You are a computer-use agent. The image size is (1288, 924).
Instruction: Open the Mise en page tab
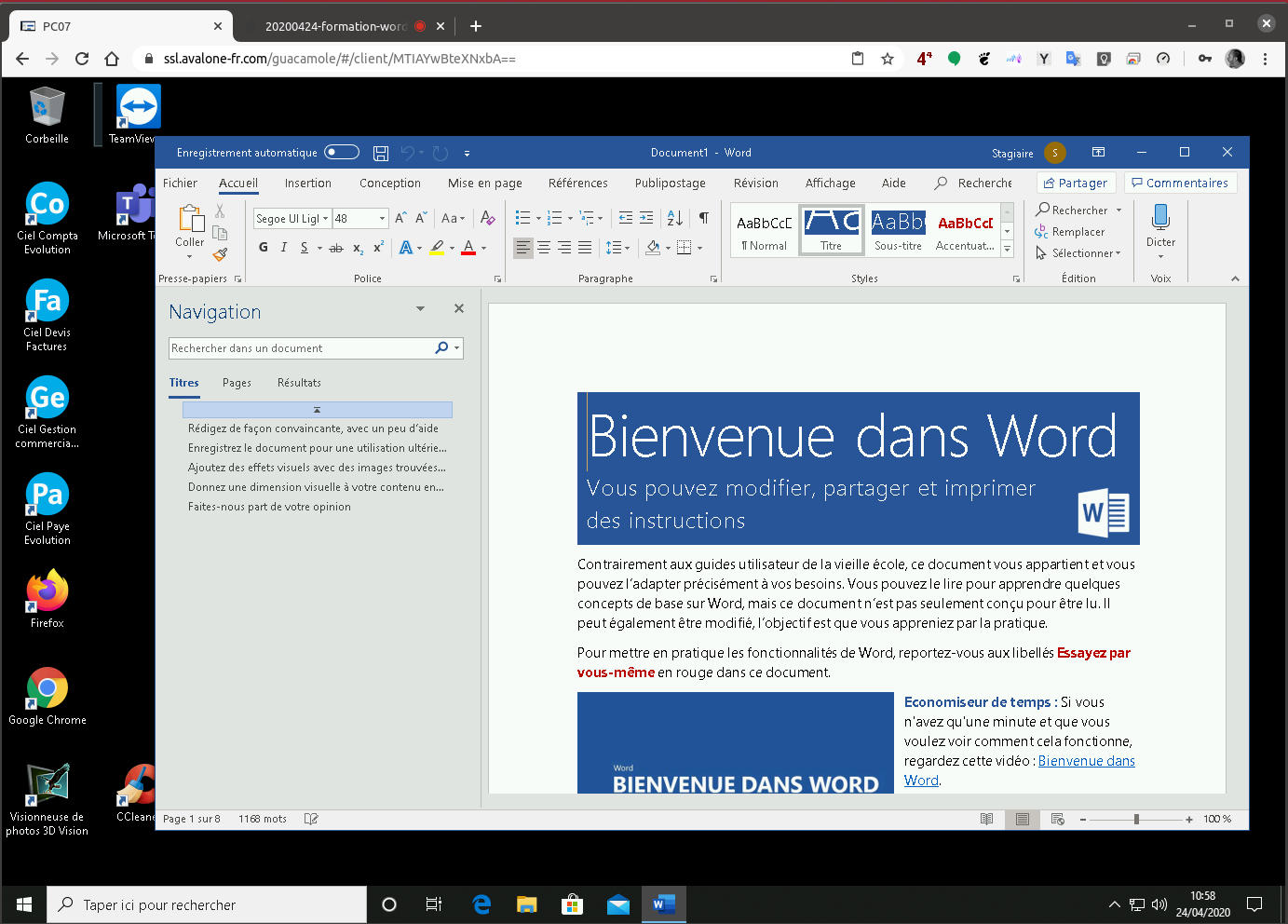(x=484, y=183)
